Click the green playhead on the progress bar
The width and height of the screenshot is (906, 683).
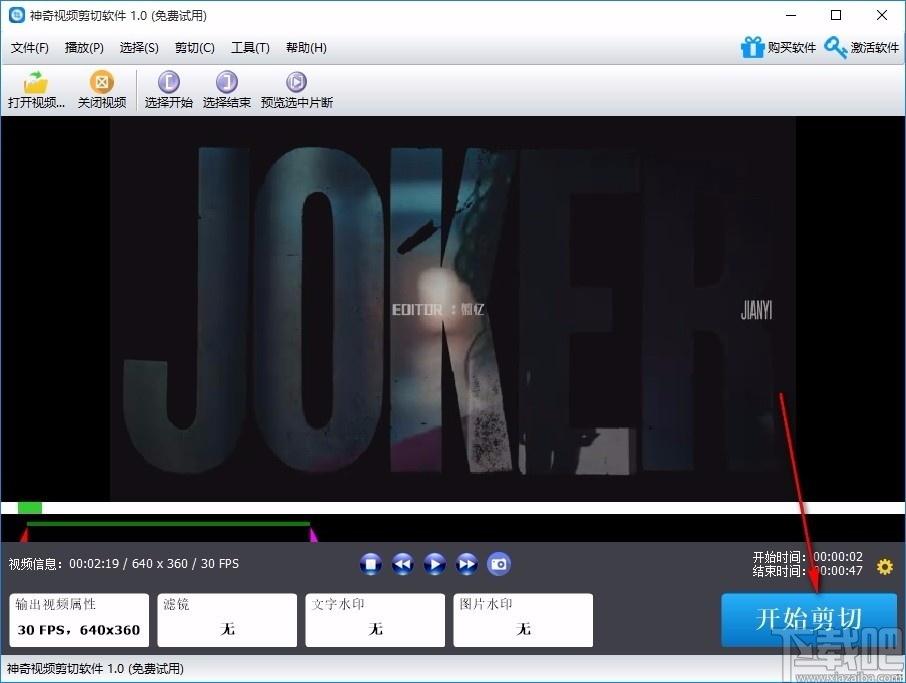[x=29, y=508]
